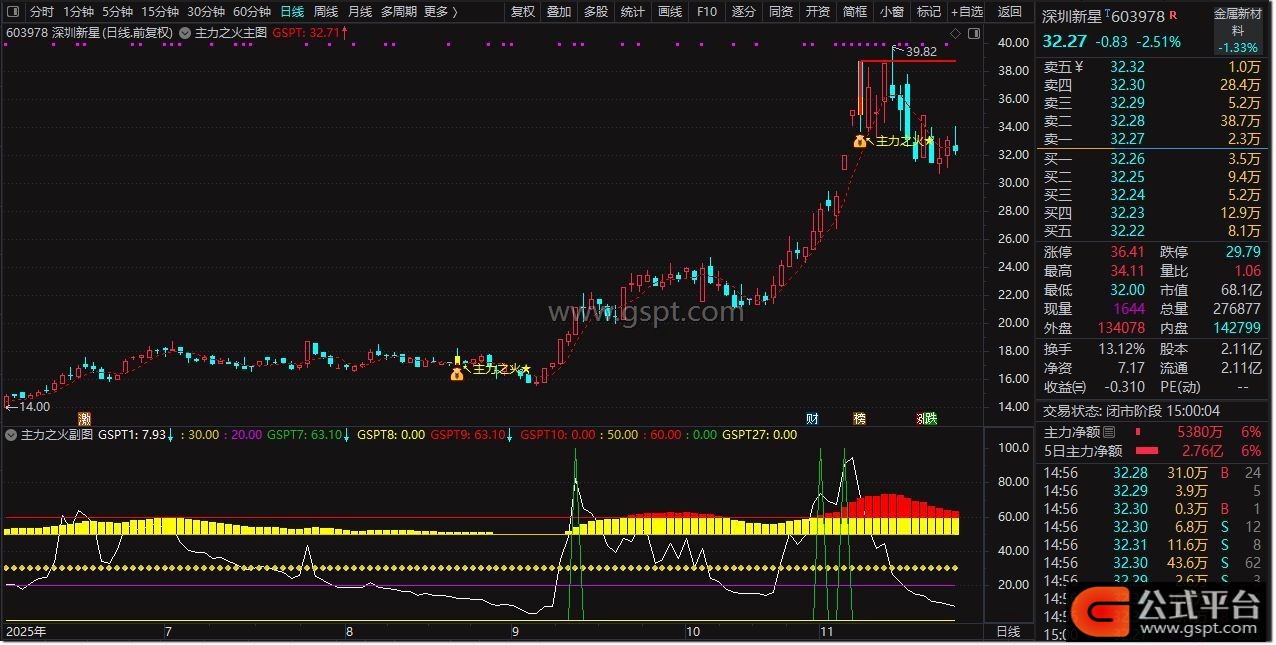Toggle the left sidebar panel icon
The height and width of the screenshot is (645, 1276).
[x=12, y=12]
